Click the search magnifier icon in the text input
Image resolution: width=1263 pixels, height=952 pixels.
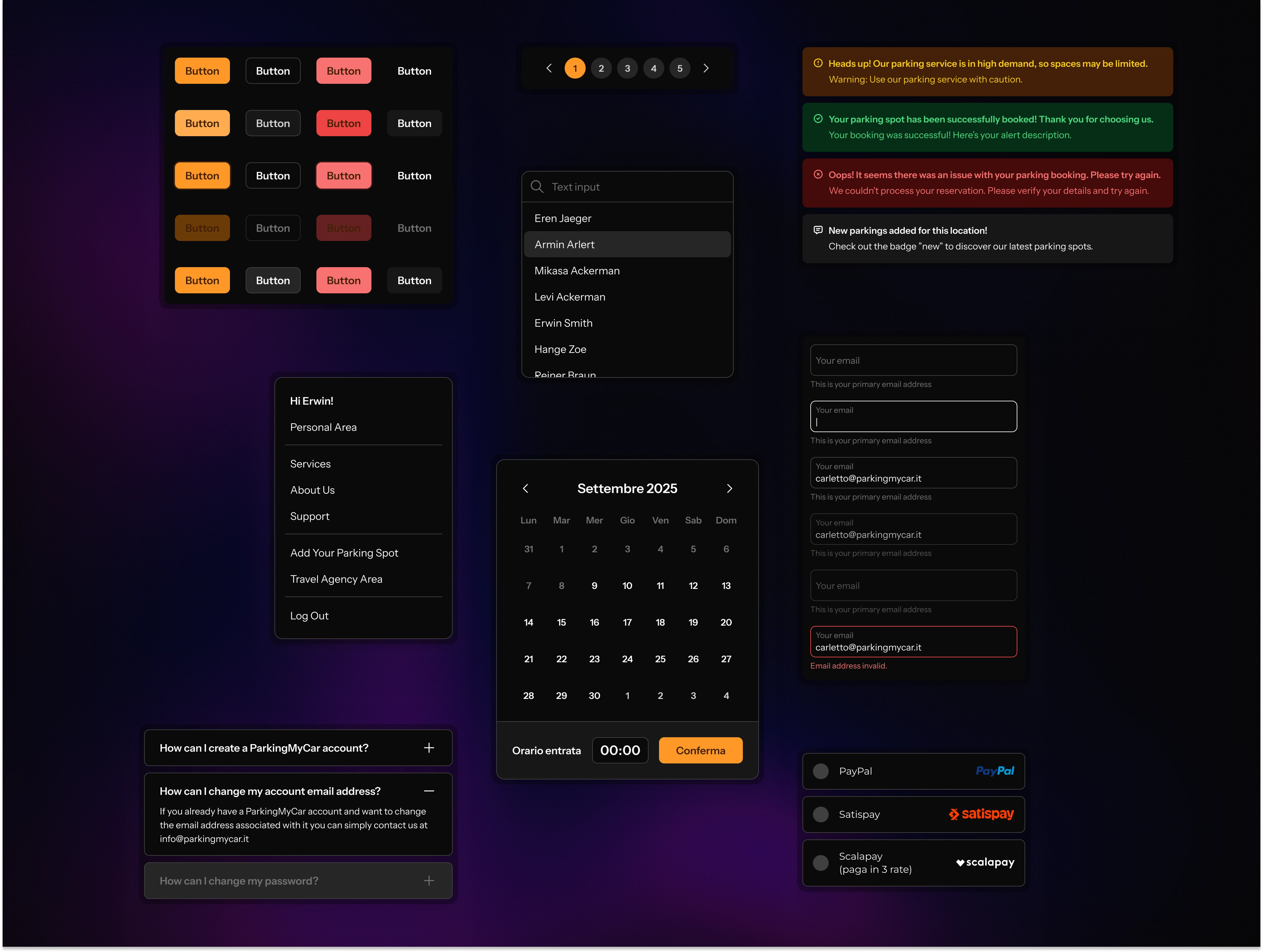tap(537, 187)
